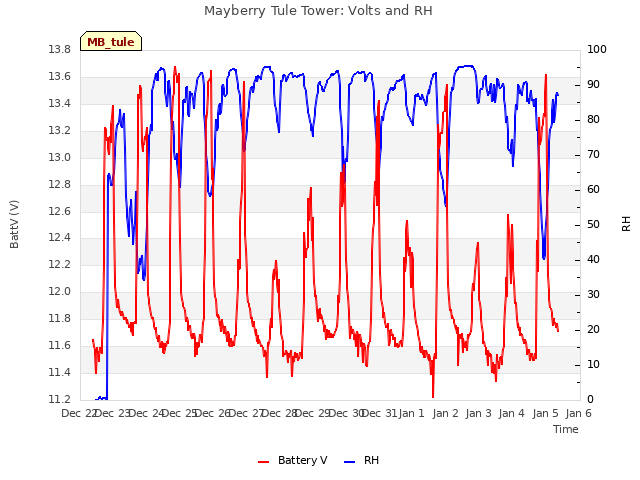Click the 13.6 tick on the BattV axis

[x=60, y=77]
